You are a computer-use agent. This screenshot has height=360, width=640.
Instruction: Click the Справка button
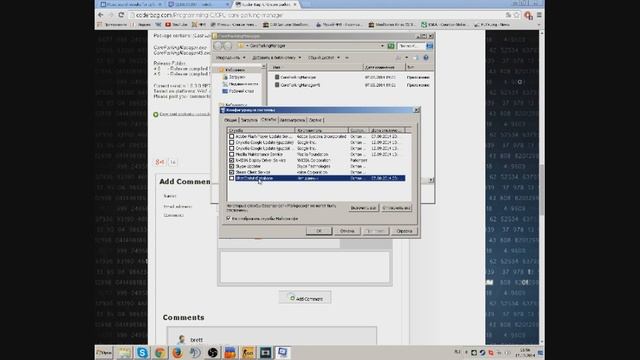(404, 231)
